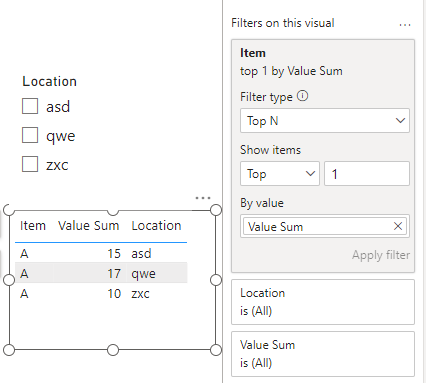This screenshot has height=383, width=426.
Task: Click Item A in the asd row
Action: [x=24, y=254]
